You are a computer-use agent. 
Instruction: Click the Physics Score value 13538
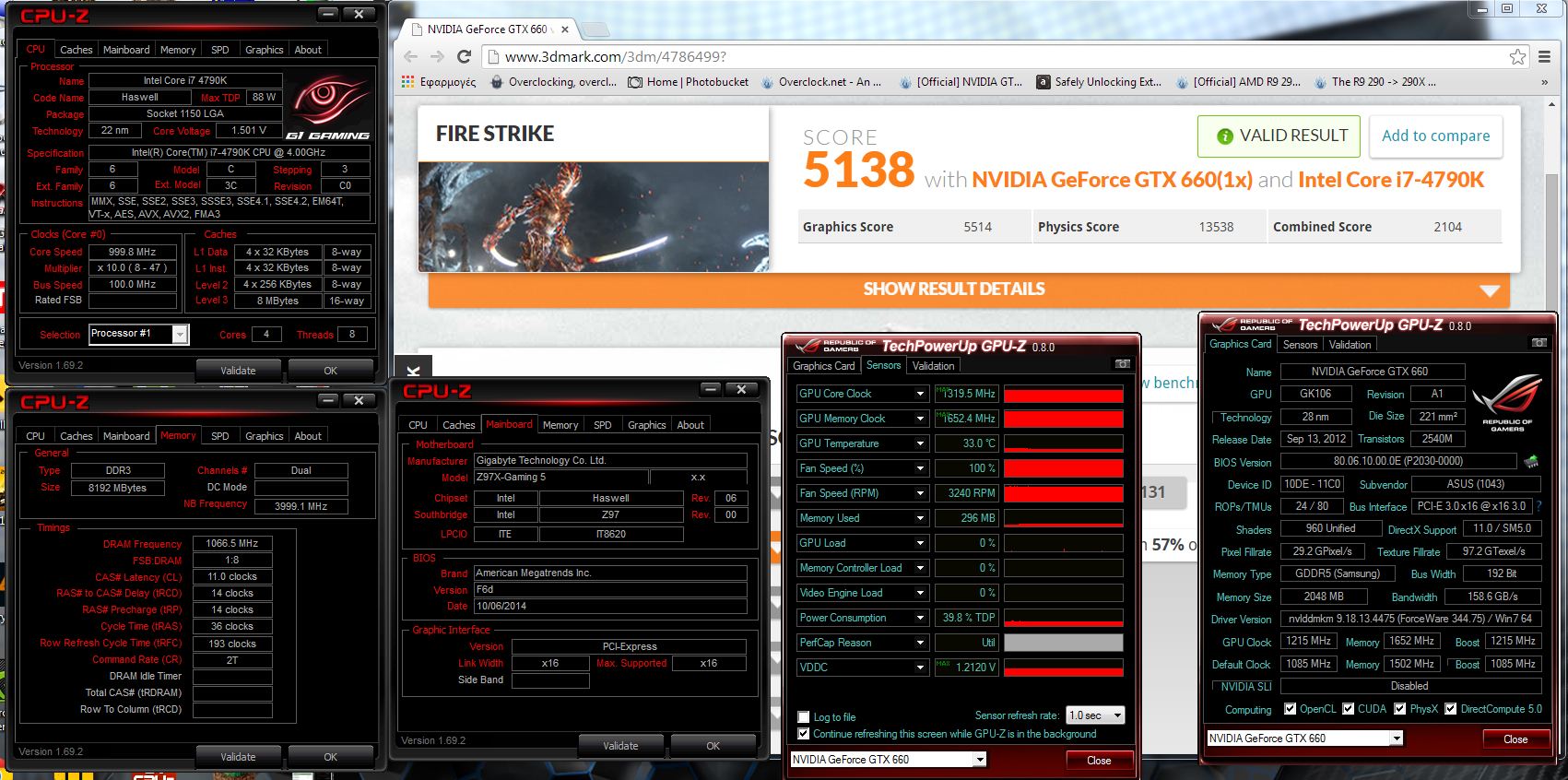point(1216,227)
